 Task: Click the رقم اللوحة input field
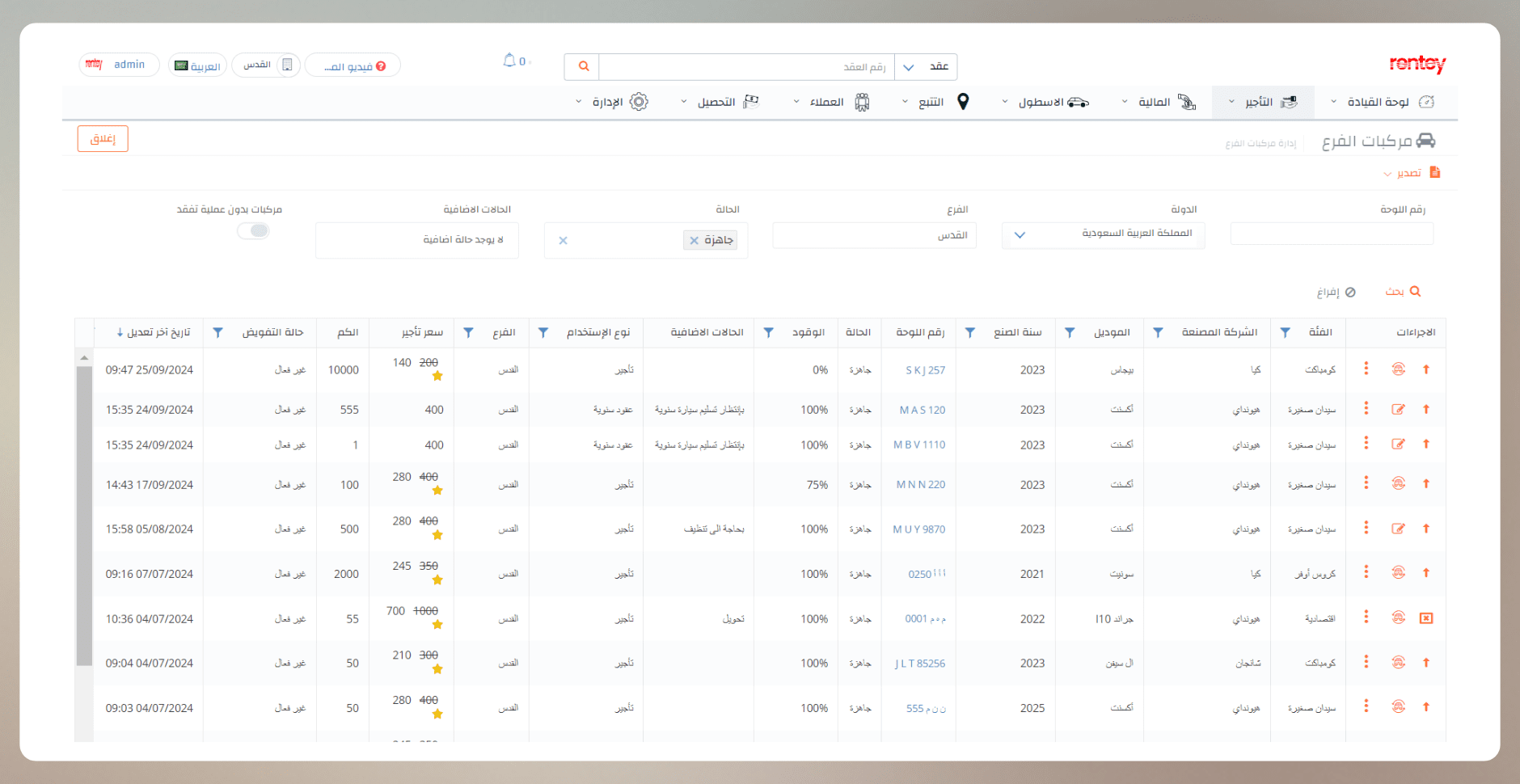coord(1331,234)
